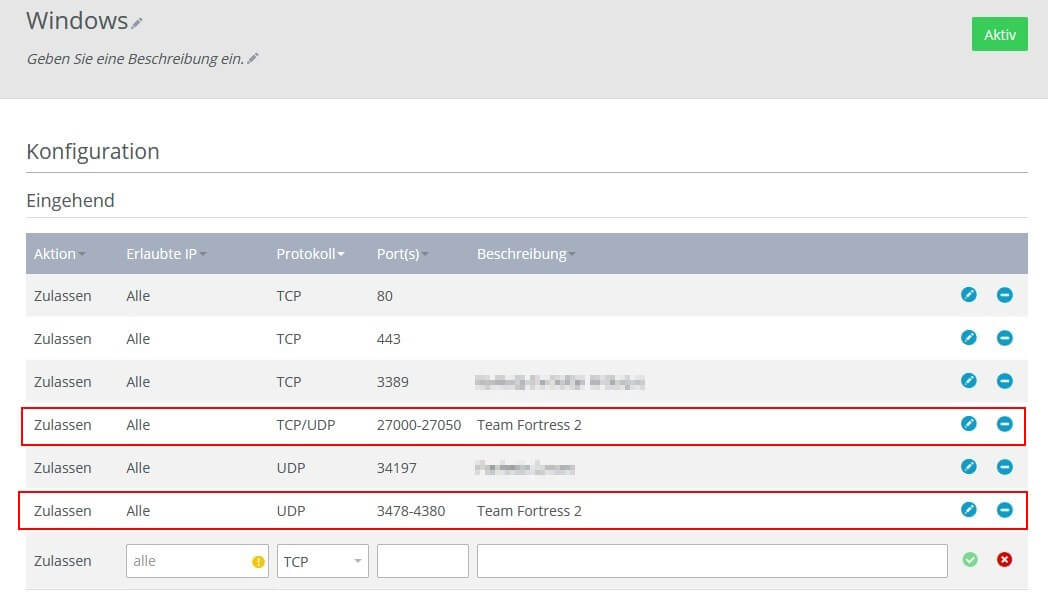Sort by the Aktion column header
The width and height of the screenshot is (1048, 601).
(59, 254)
